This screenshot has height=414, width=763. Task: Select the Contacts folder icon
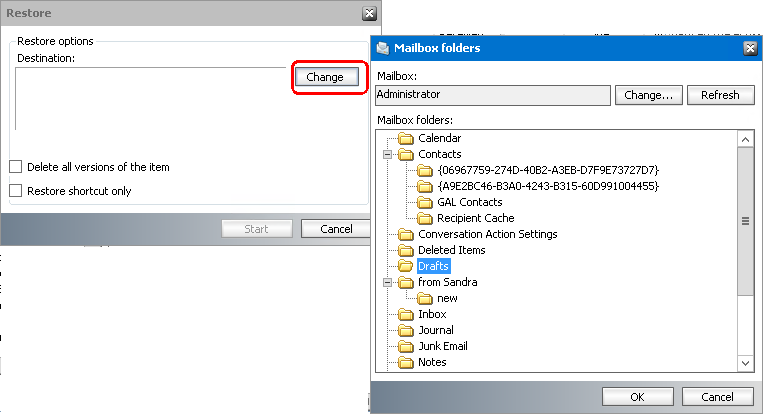406,155
